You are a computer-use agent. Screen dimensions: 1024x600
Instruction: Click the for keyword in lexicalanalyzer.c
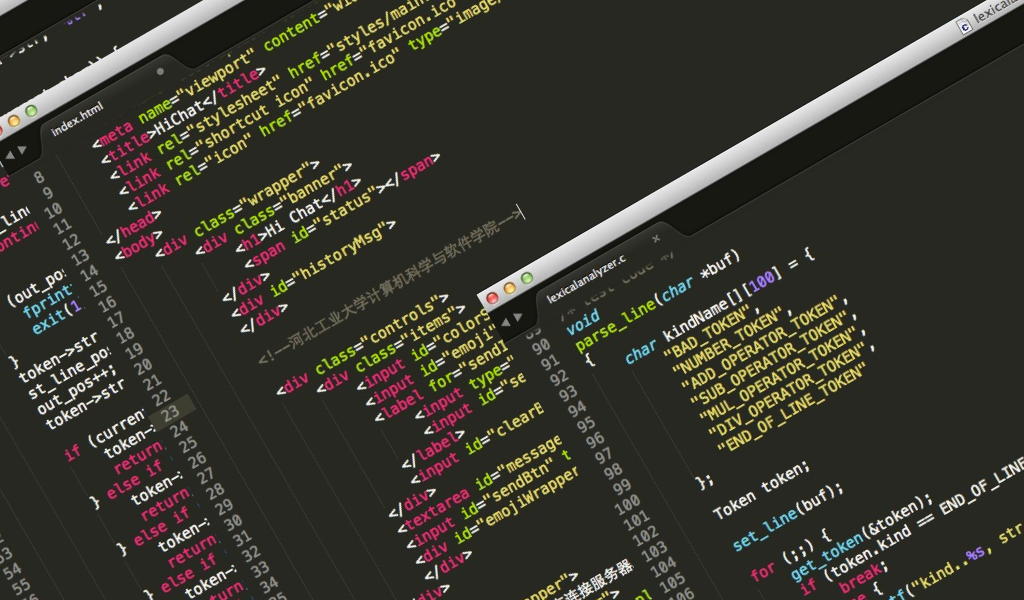[763, 572]
